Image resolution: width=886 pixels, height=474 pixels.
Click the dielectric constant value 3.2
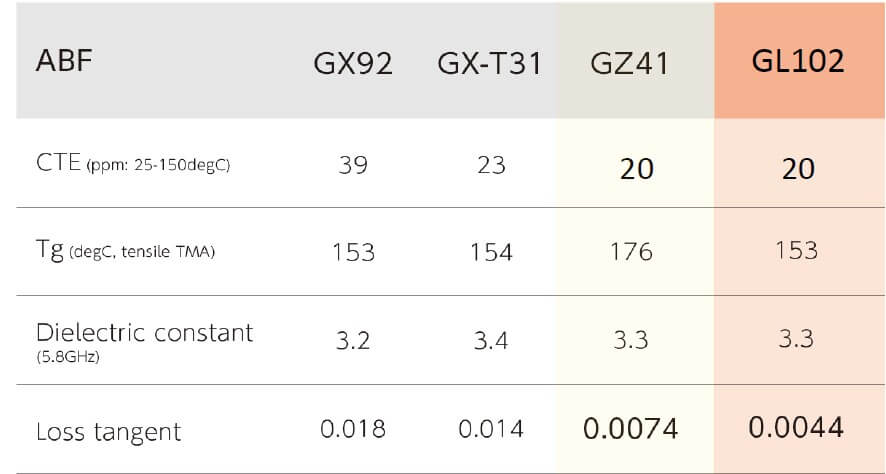[x=353, y=340]
